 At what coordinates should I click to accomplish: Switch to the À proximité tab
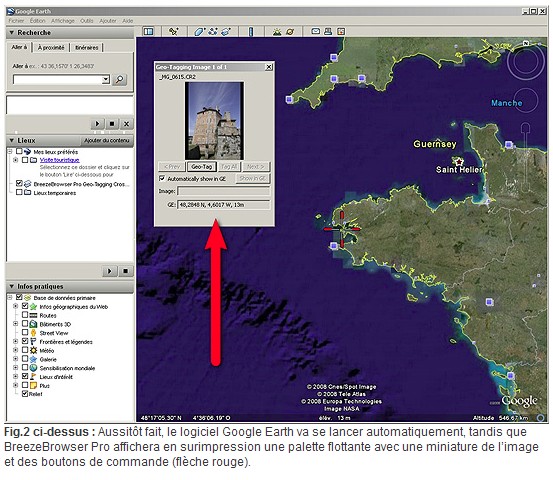pyautogui.click(x=51, y=47)
